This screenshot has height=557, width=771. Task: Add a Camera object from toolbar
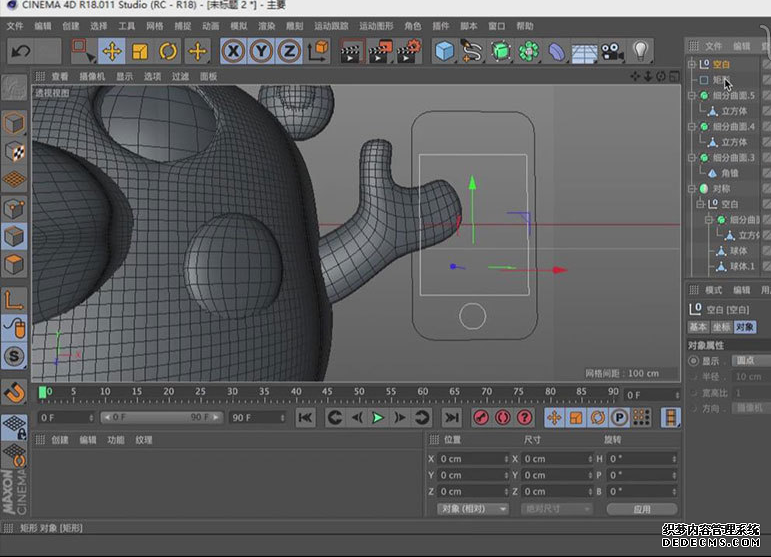tap(612, 51)
